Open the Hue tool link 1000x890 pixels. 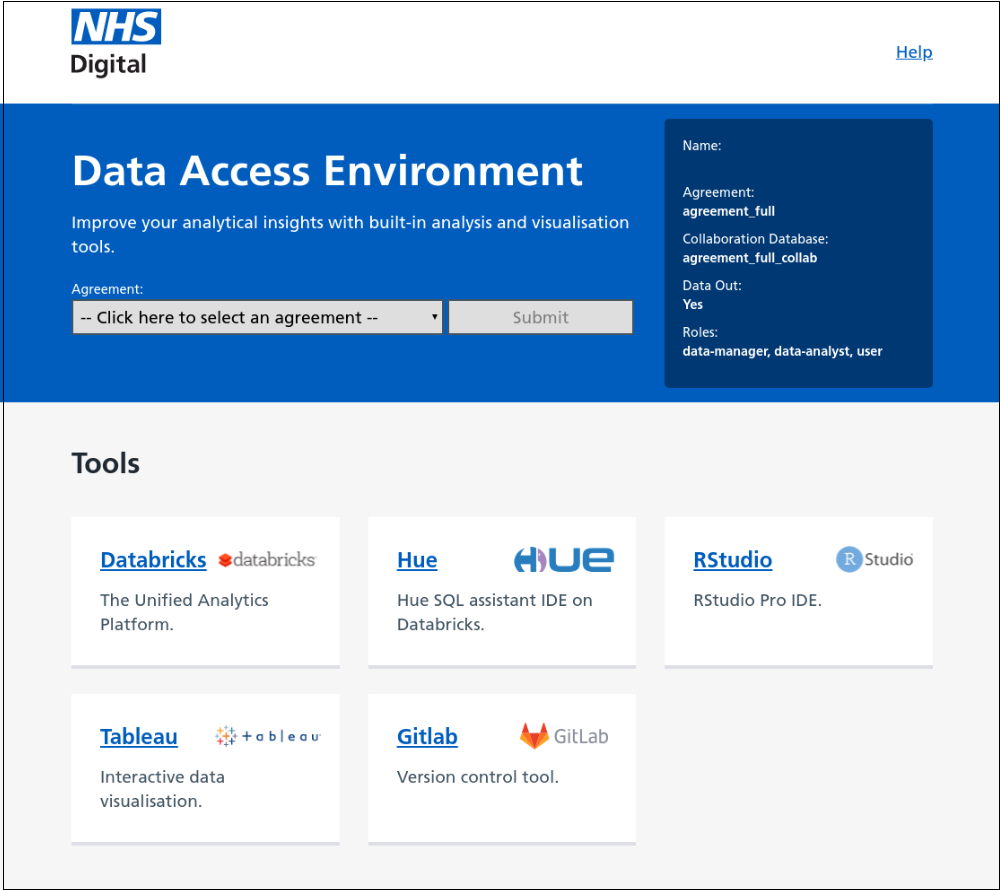coord(417,560)
